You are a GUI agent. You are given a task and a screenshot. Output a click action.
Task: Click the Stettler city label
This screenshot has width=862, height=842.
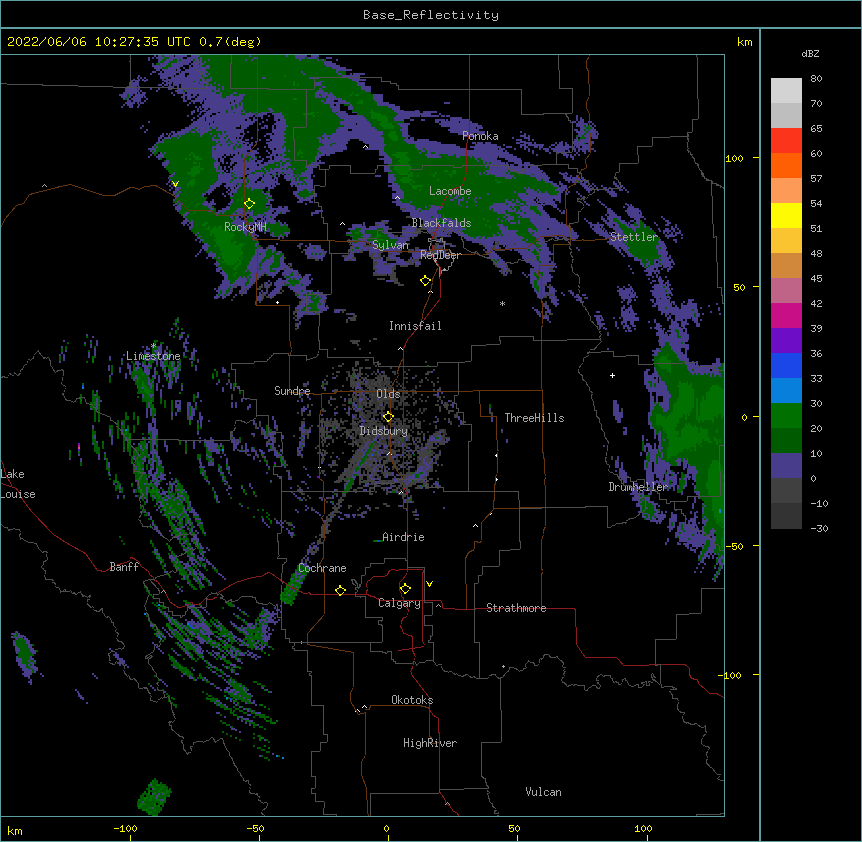pos(634,237)
